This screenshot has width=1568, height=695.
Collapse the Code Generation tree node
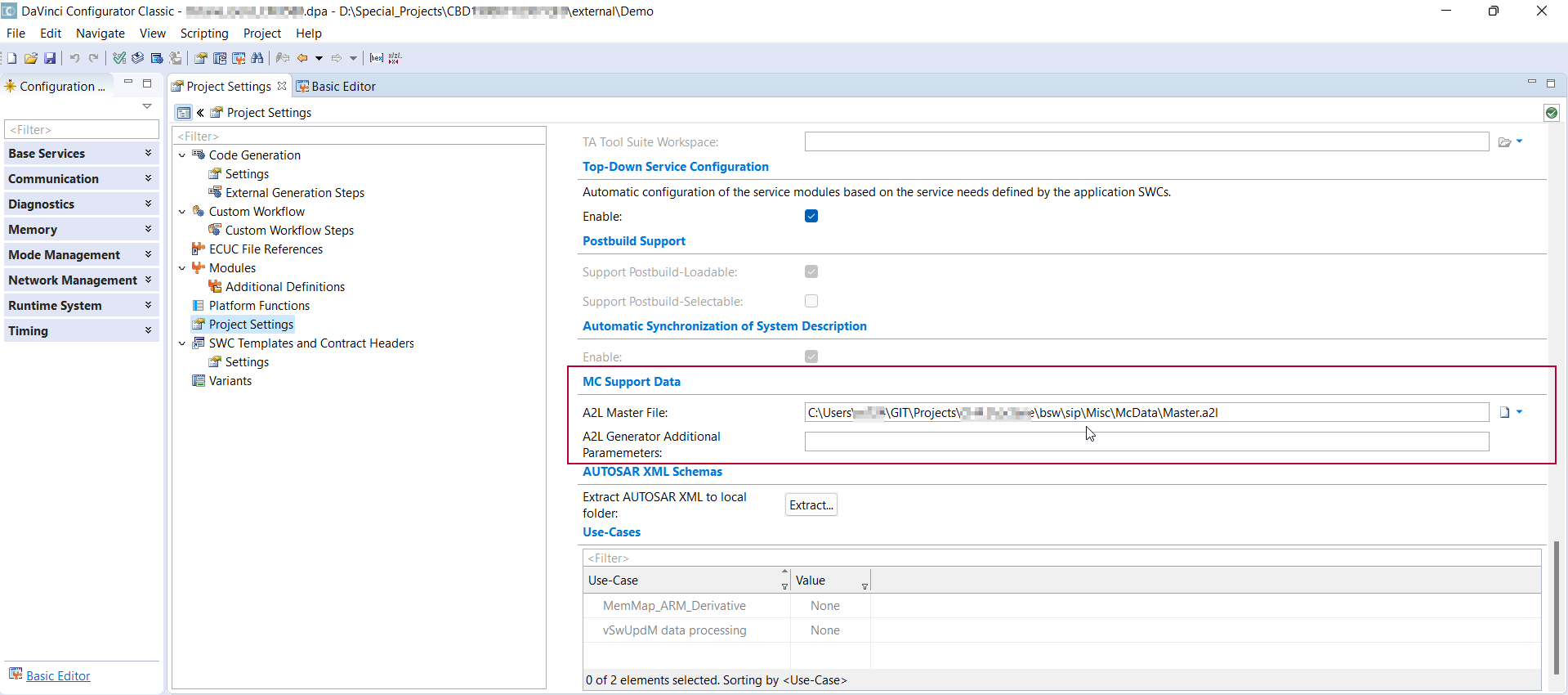coord(182,155)
